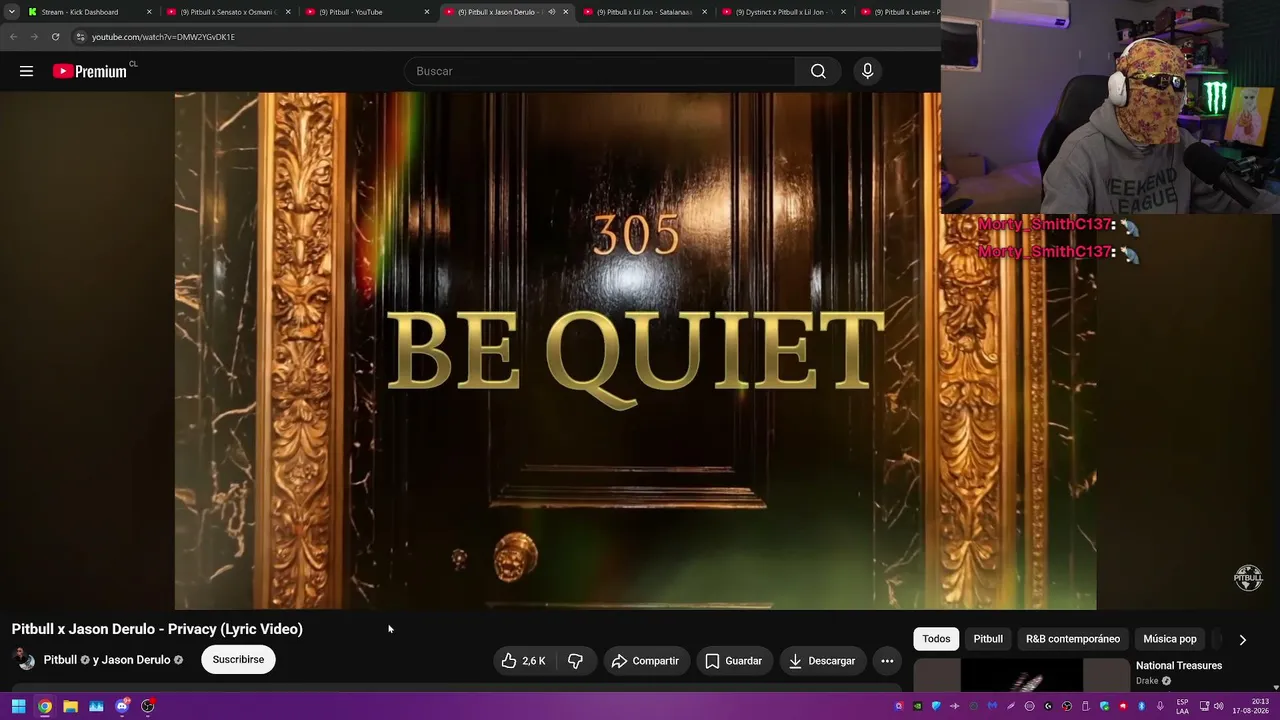Open the YouTube guide hamburger menu
Viewport: 1280px width, 720px height.
point(26,71)
